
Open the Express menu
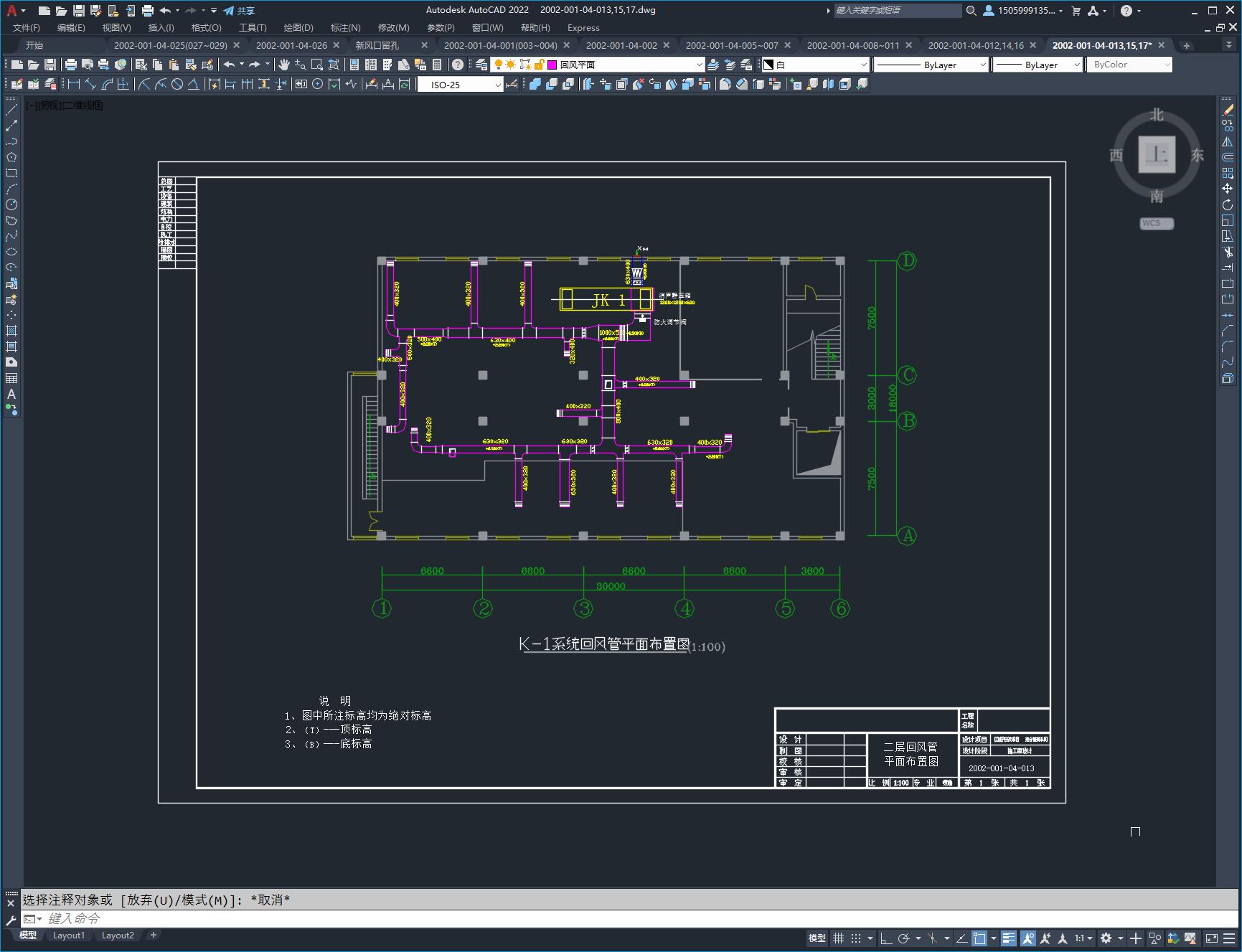583,27
